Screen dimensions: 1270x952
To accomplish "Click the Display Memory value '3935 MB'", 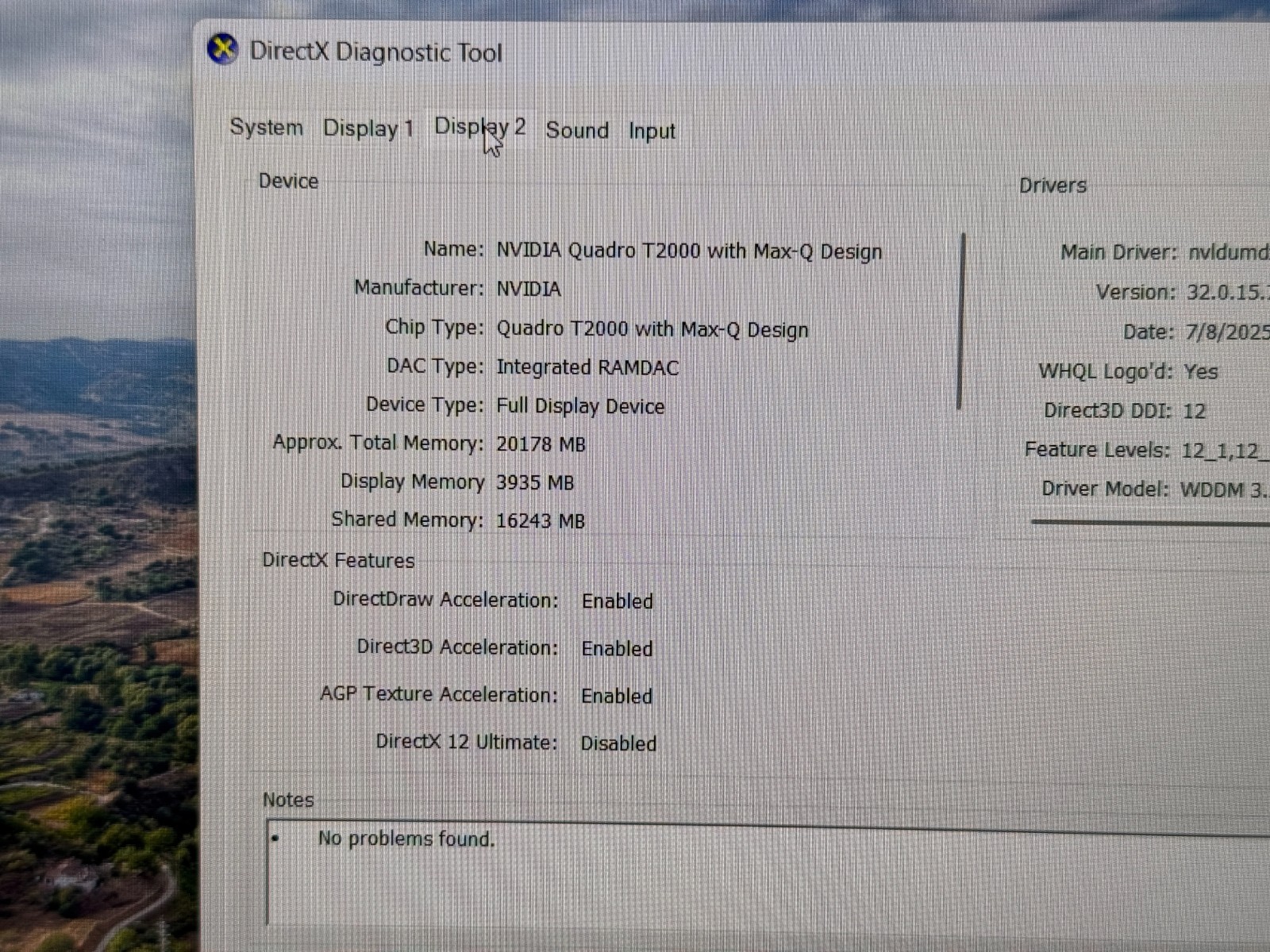I will [x=535, y=482].
